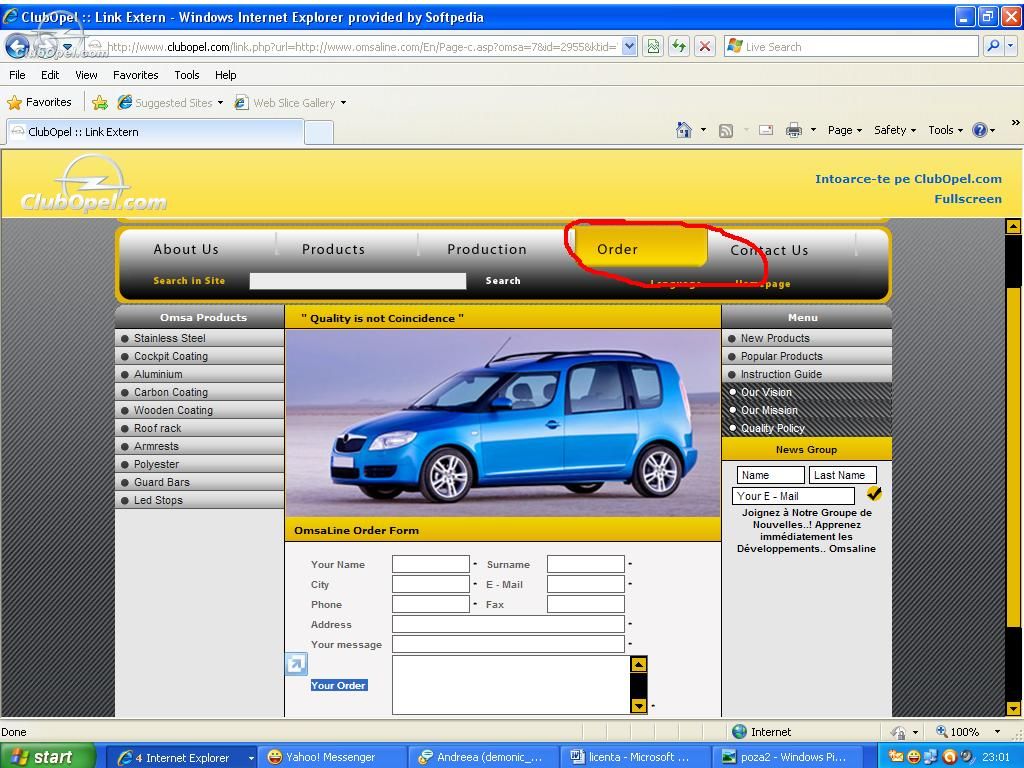This screenshot has height=768, width=1024.
Task: Click the Windows start button
Action: (48, 756)
